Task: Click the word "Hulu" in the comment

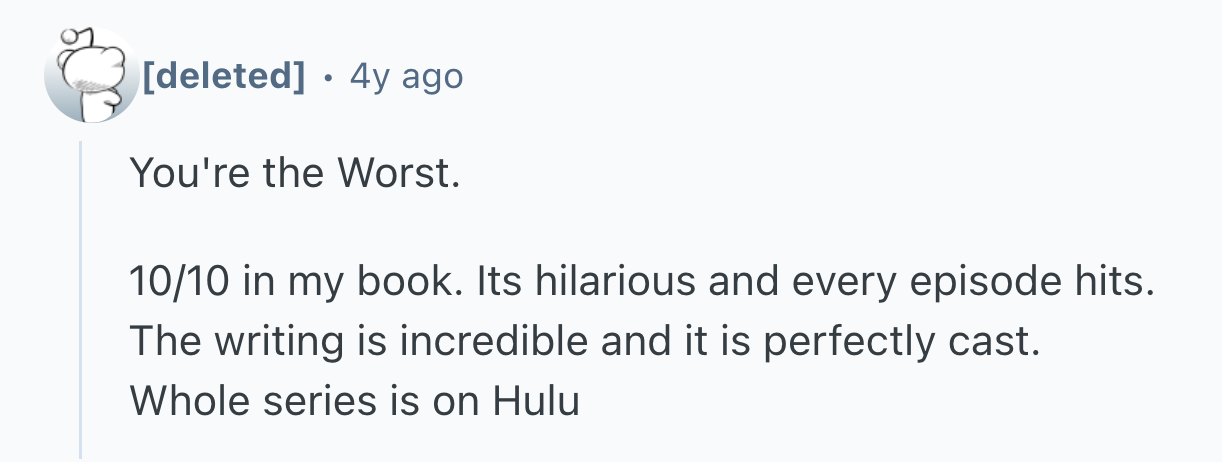Action: (535, 401)
